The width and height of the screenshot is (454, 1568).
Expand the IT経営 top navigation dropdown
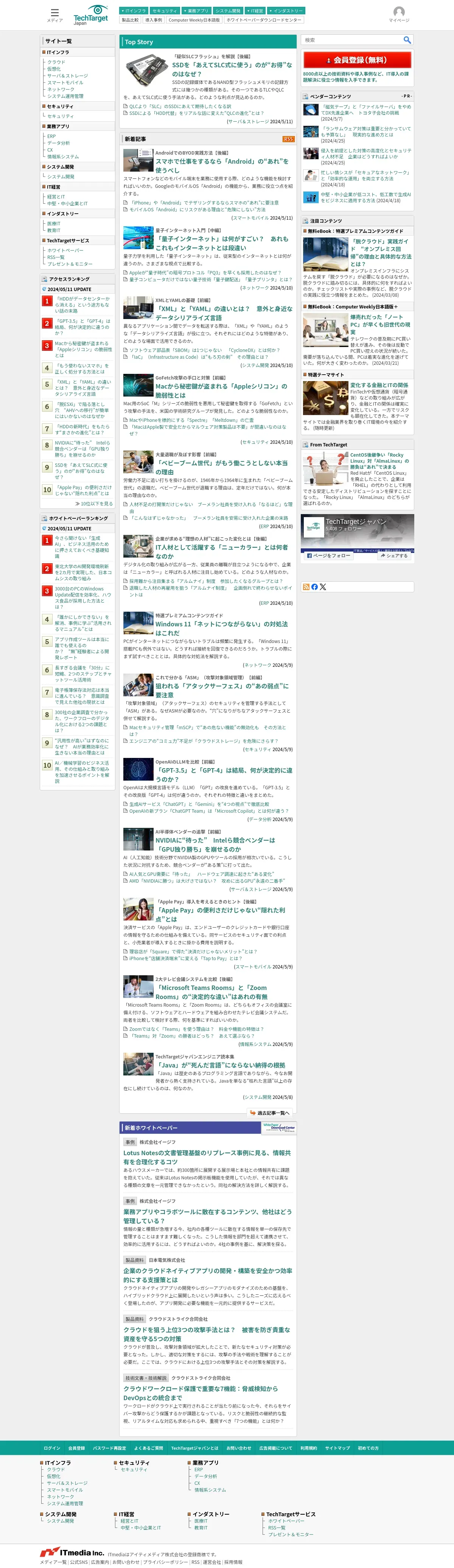click(255, 10)
